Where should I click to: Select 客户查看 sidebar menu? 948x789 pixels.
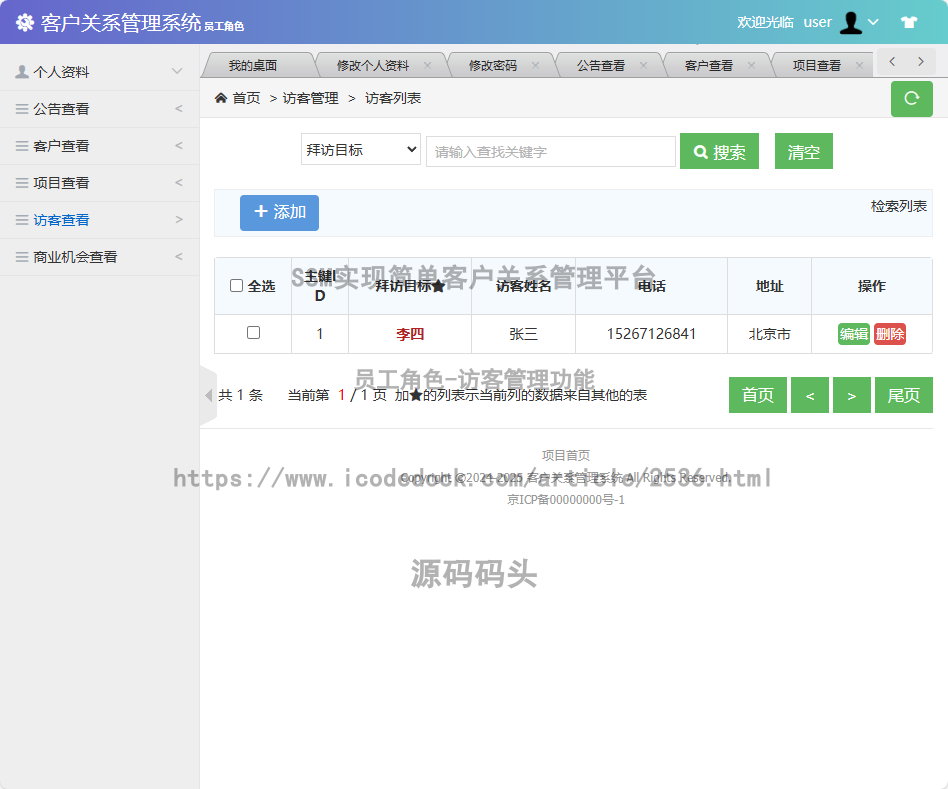[100, 146]
